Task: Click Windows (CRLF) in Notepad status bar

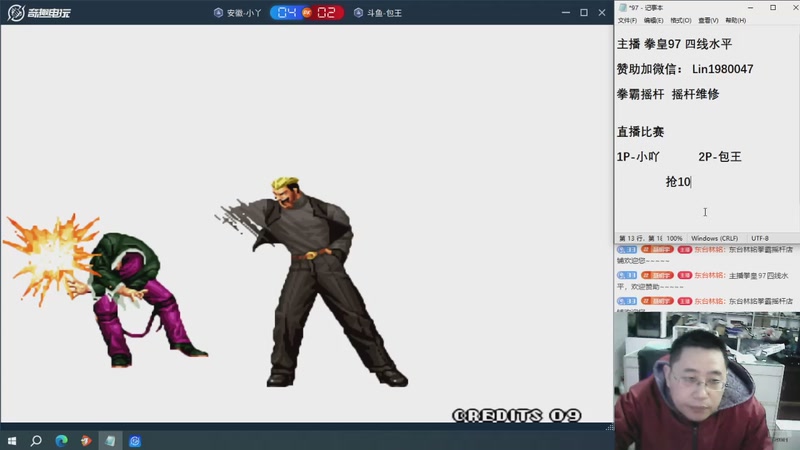Action: [x=714, y=238]
